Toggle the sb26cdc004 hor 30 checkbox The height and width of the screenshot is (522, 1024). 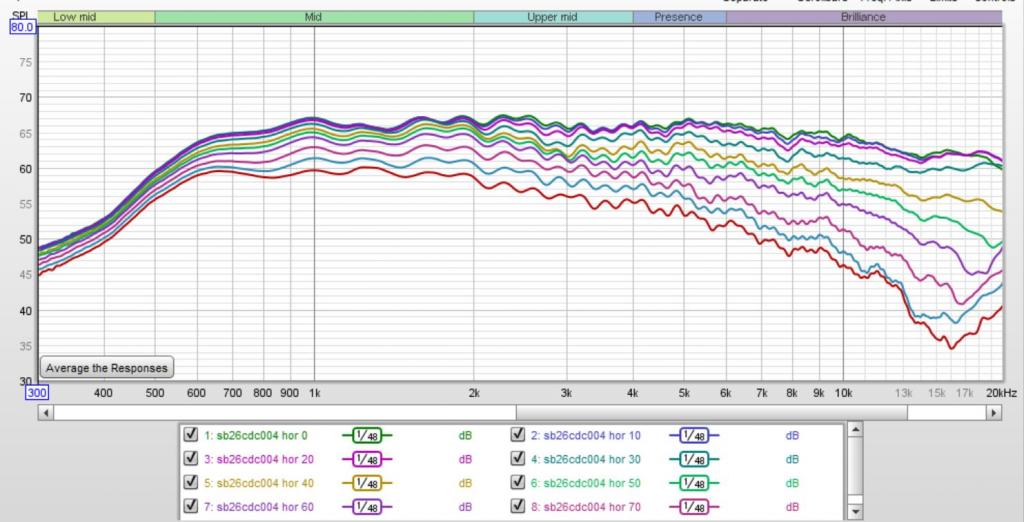pos(518,459)
